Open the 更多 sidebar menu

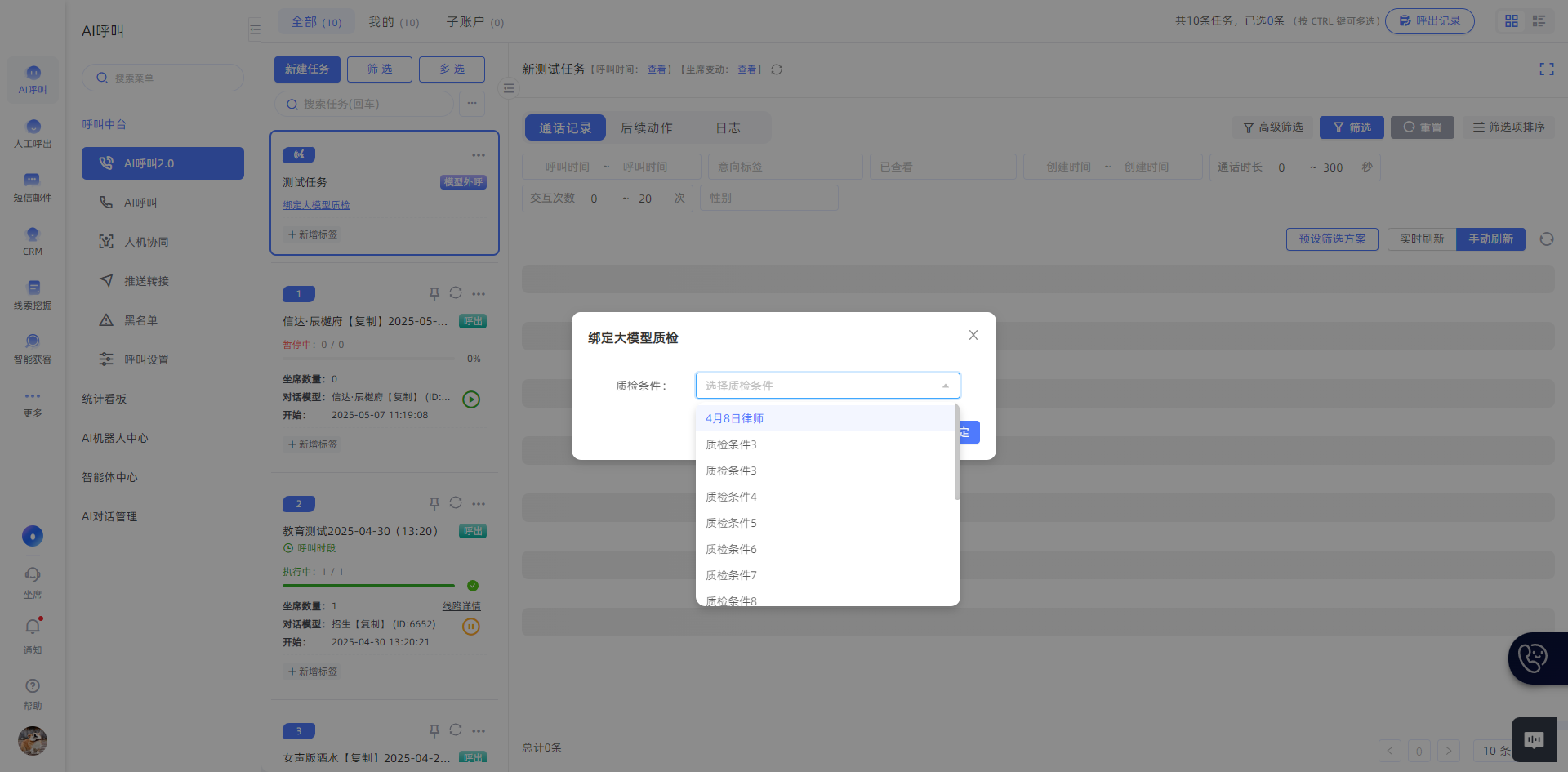33,403
